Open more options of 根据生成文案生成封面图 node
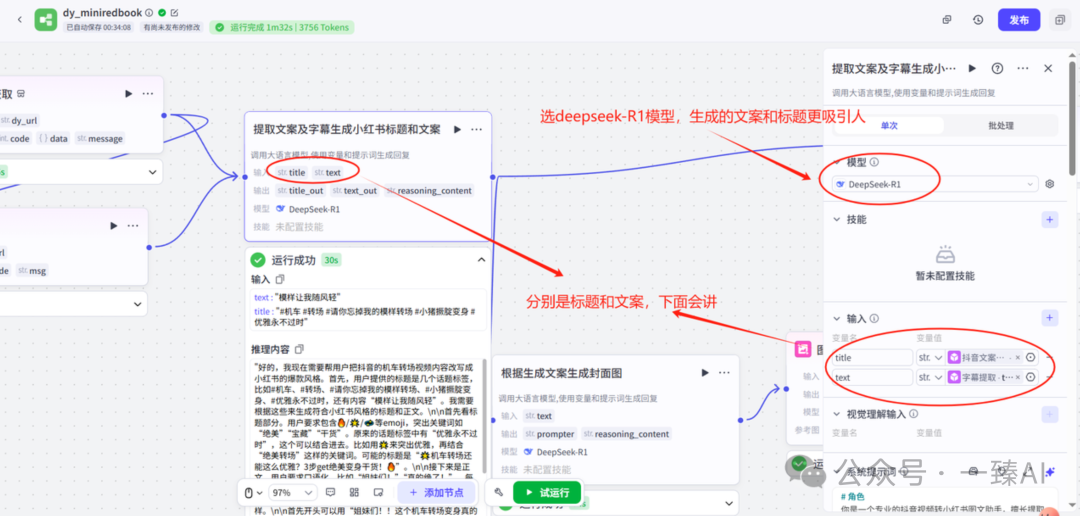 (x=724, y=373)
